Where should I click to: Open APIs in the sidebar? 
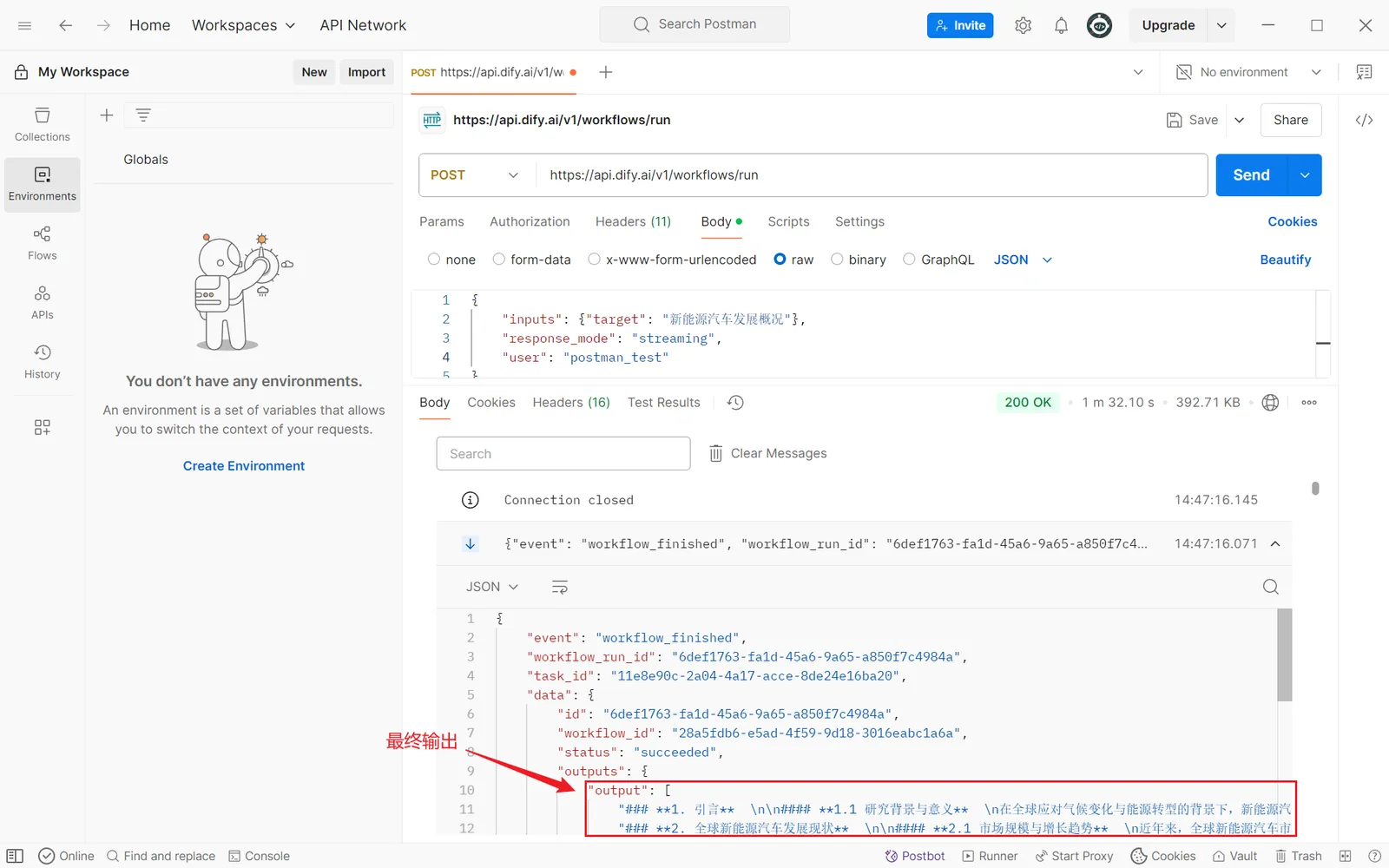(x=43, y=303)
